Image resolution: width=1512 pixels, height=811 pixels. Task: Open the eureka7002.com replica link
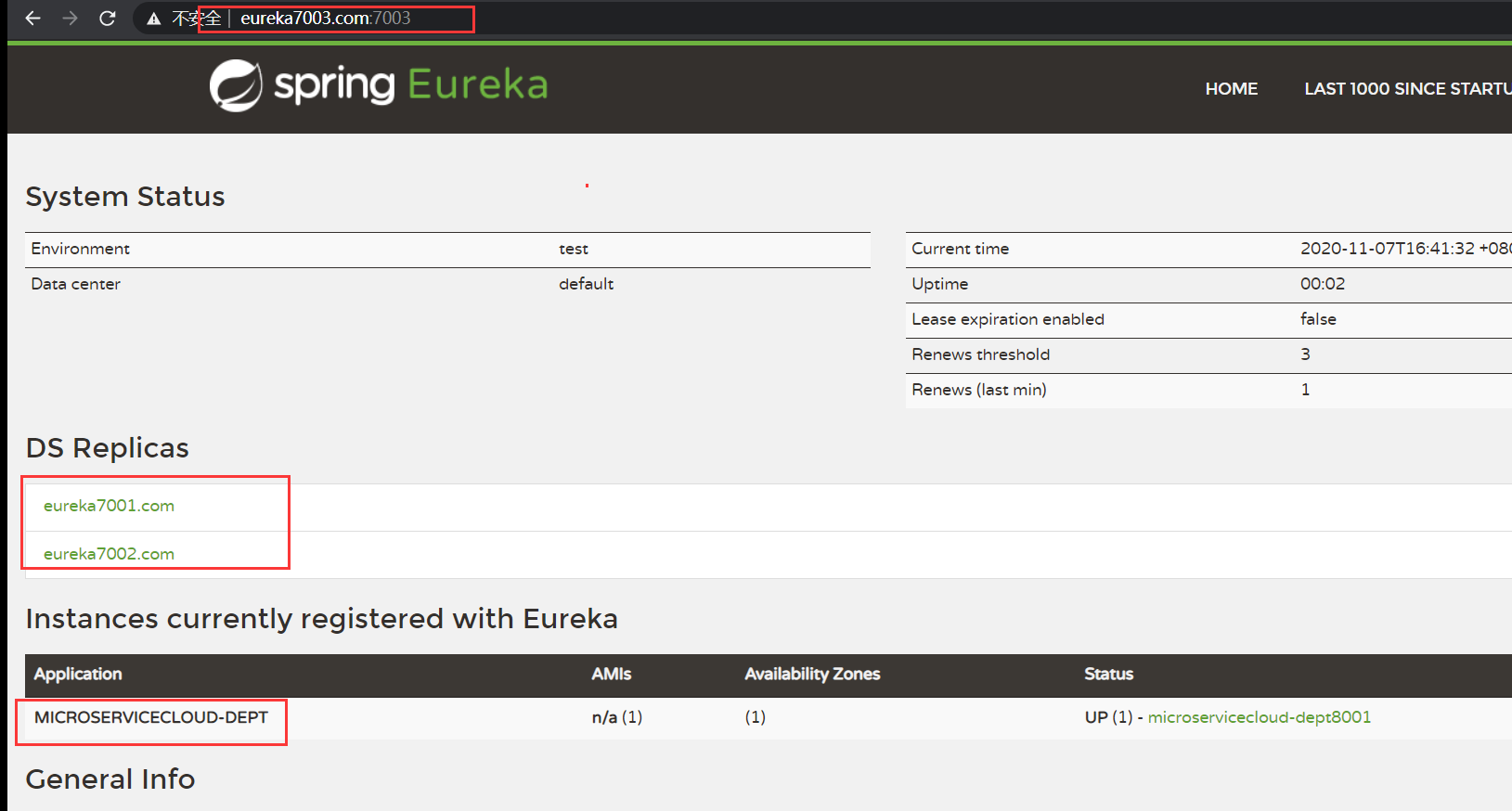[x=109, y=554]
